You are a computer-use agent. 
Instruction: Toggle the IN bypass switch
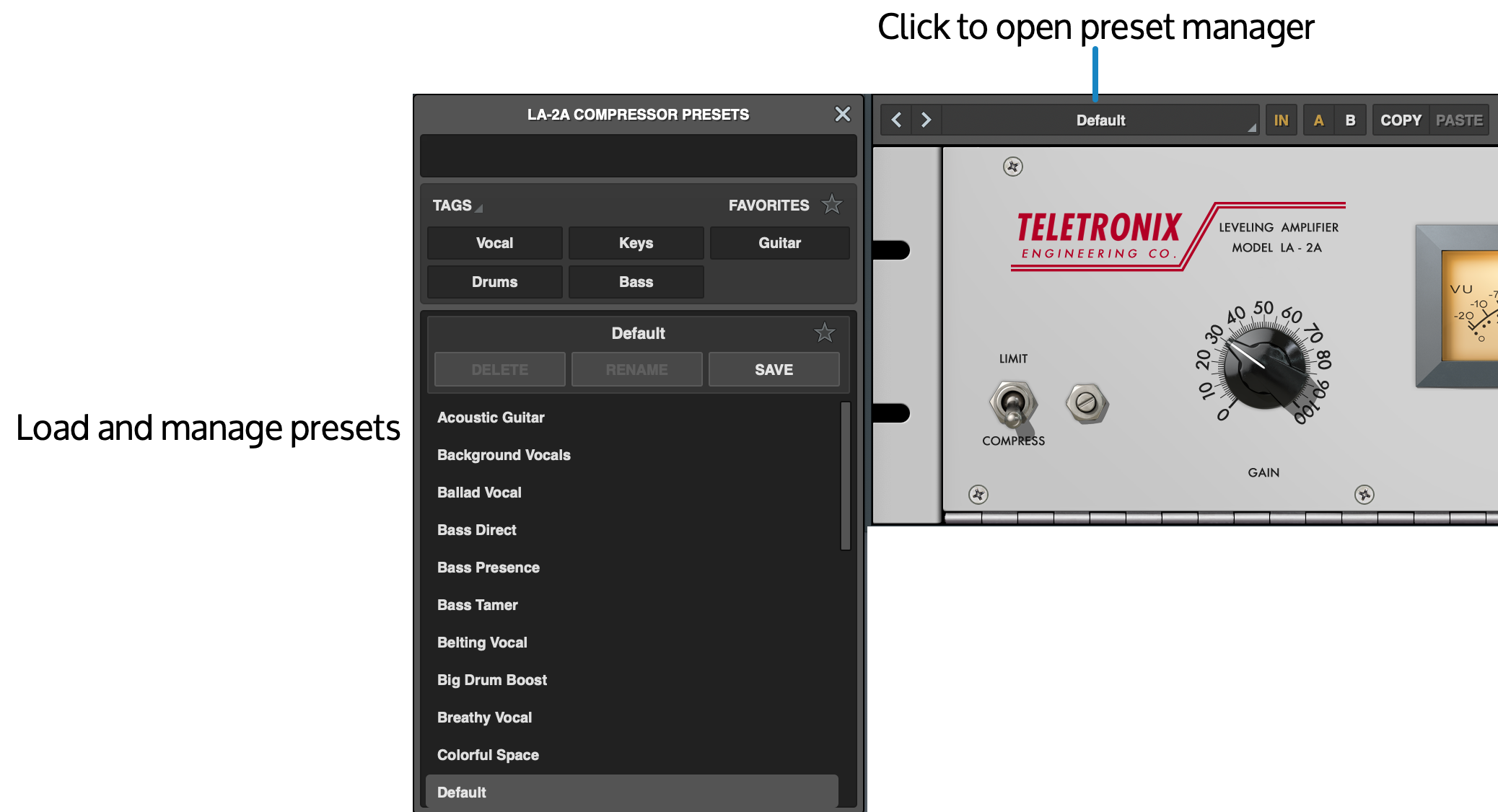click(x=1282, y=120)
